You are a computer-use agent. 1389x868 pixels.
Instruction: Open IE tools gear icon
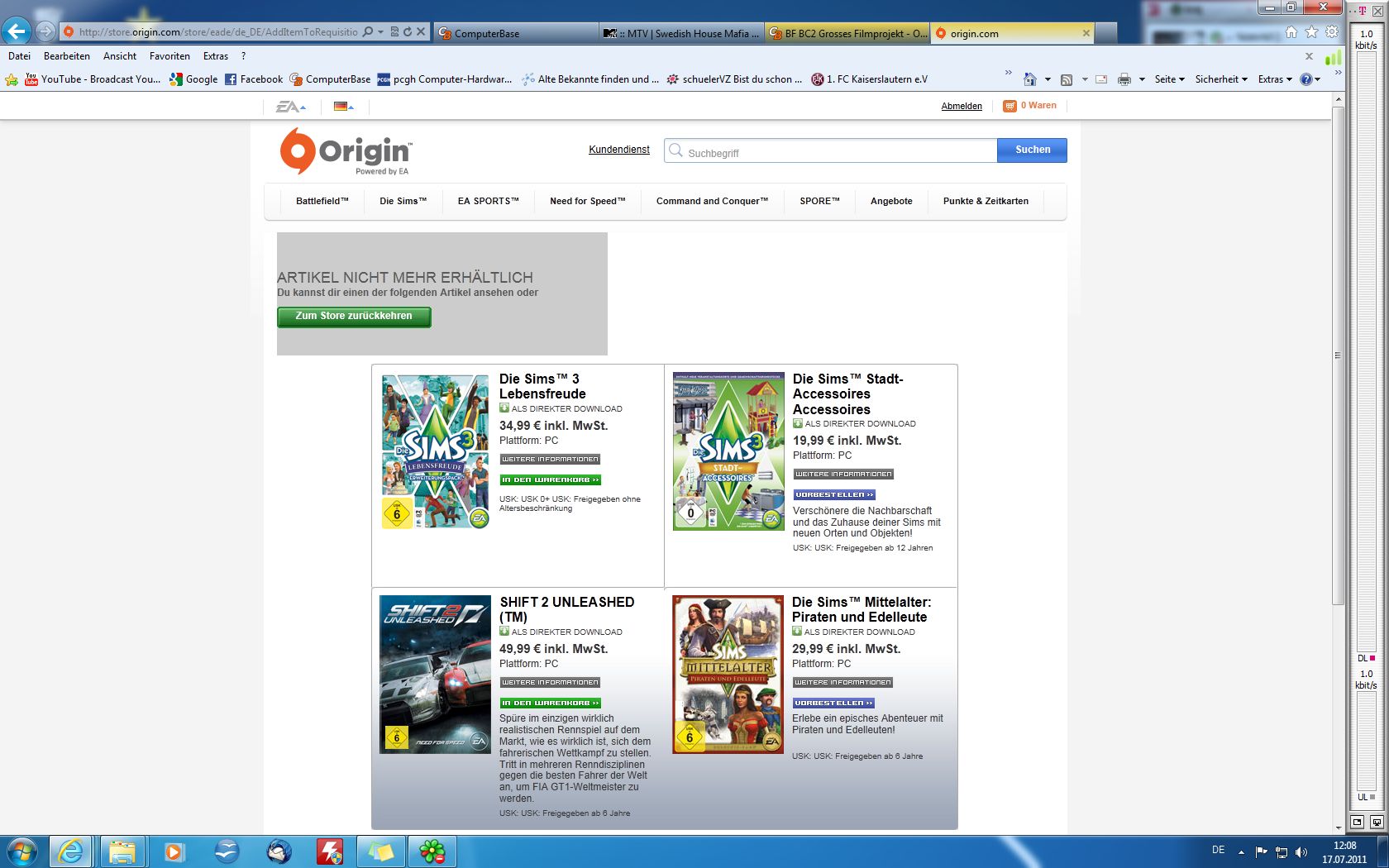pyautogui.click(x=1331, y=32)
